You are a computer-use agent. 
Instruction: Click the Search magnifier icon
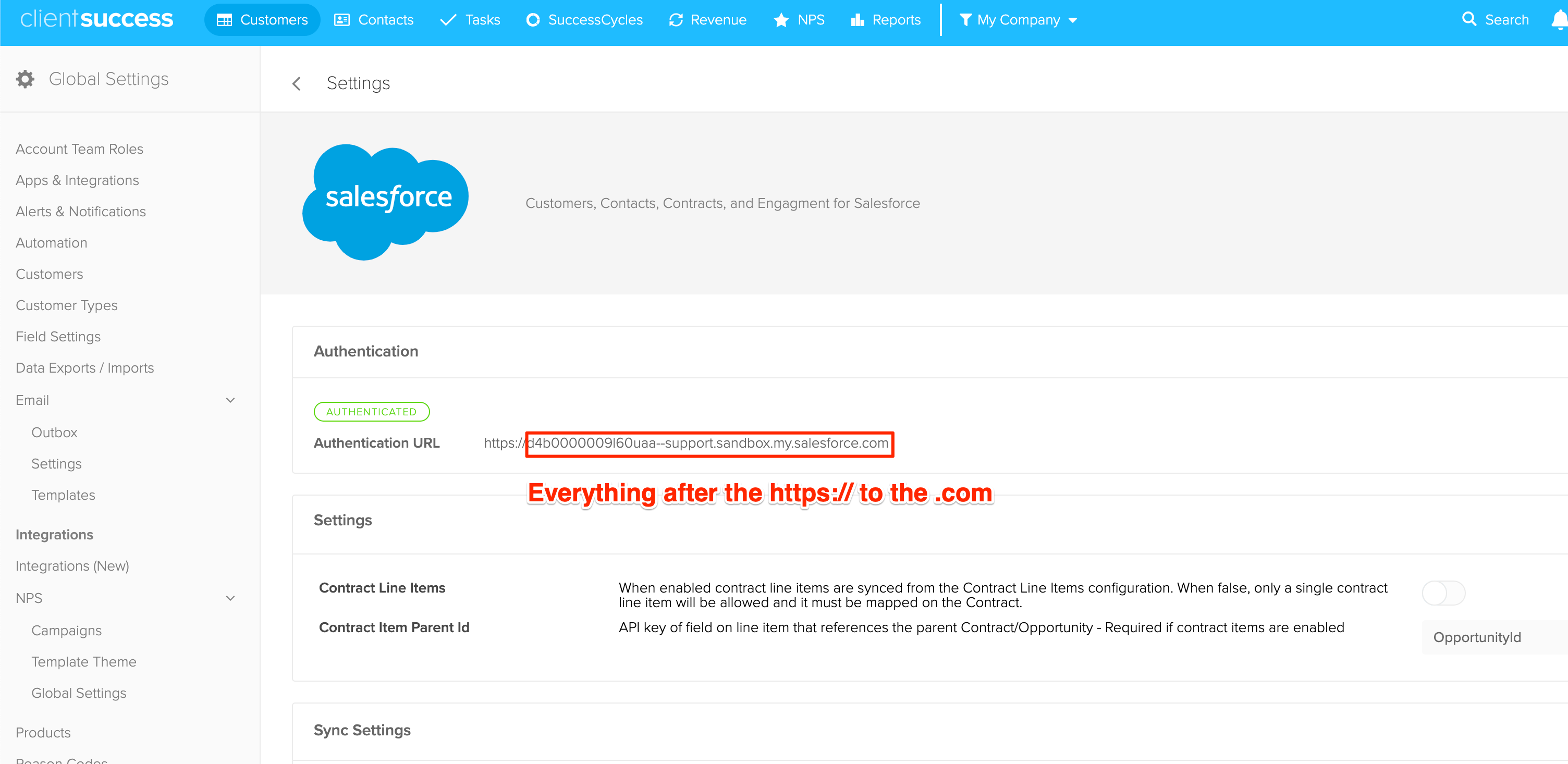(1469, 19)
